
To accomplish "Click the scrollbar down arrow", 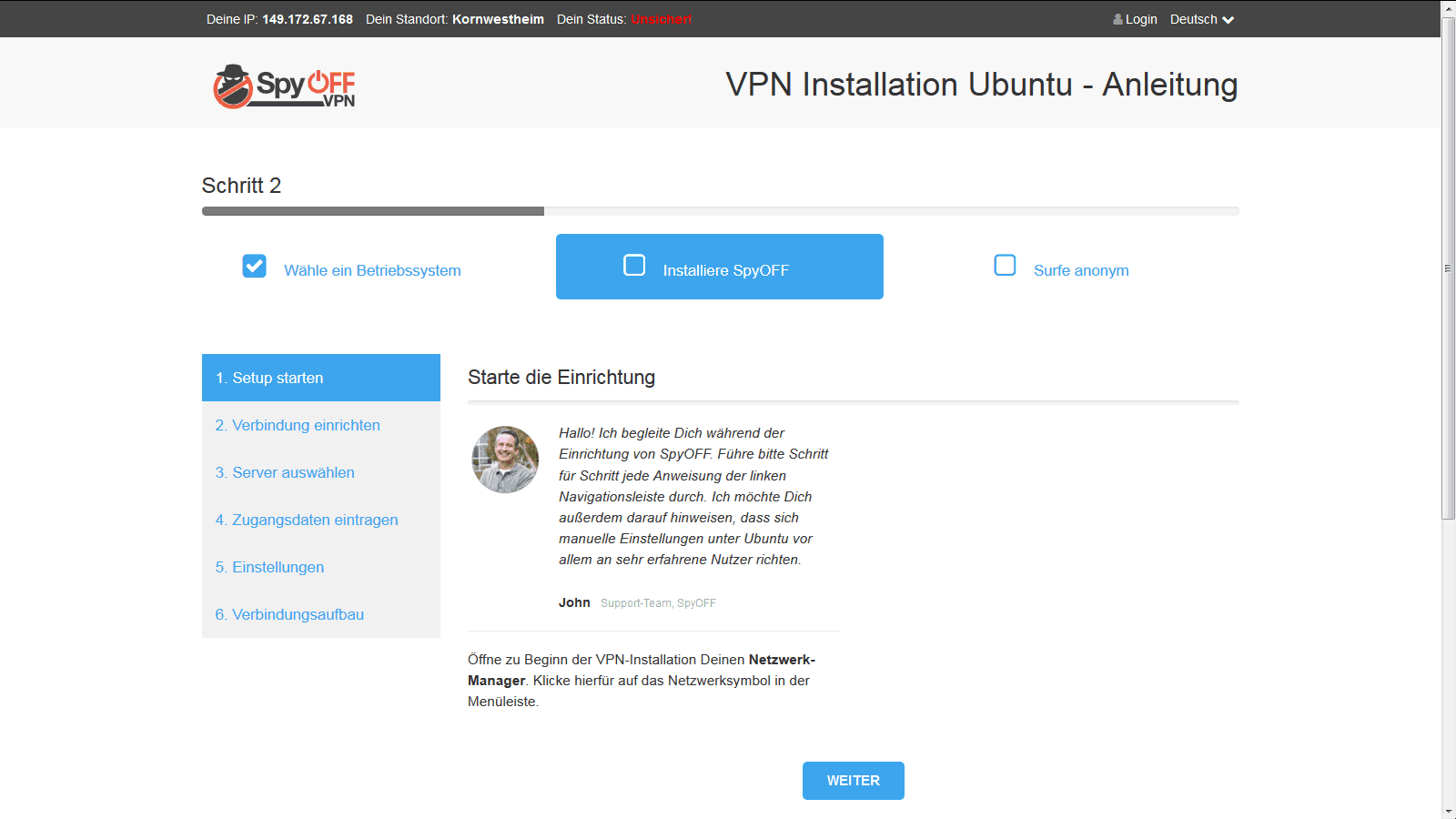I will (x=1449, y=811).
